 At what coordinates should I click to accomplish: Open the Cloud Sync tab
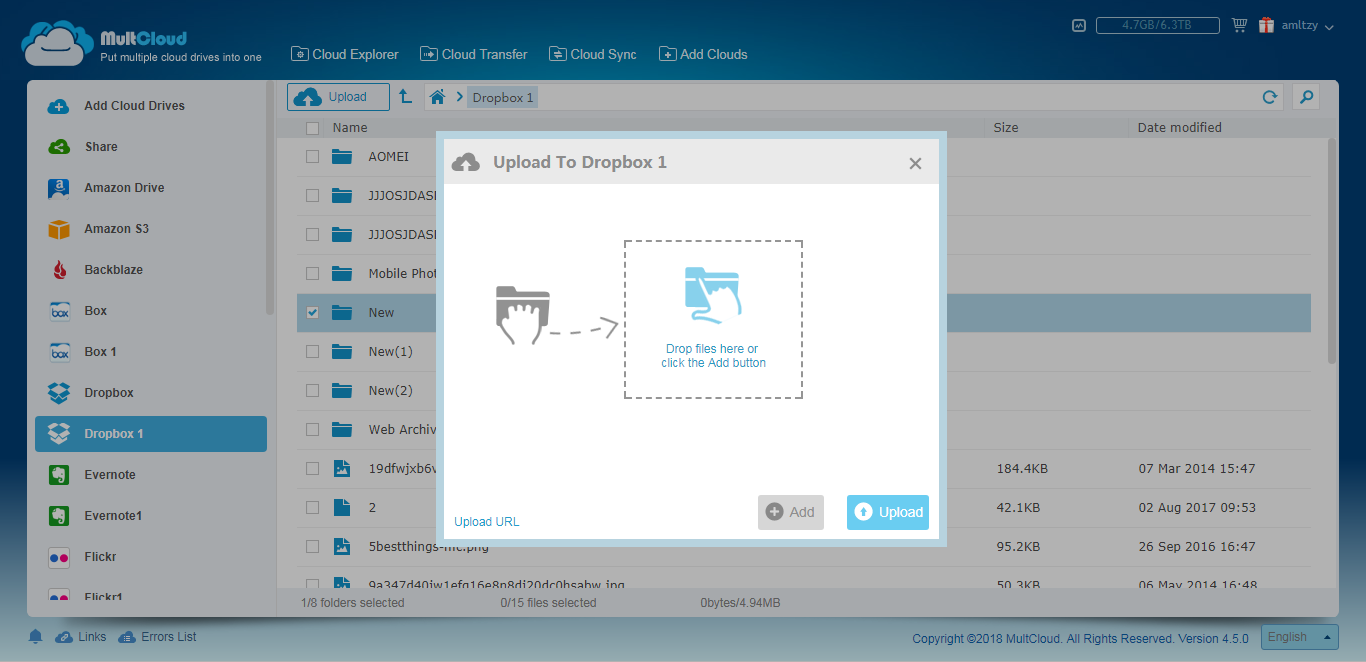tap(593, 54)
